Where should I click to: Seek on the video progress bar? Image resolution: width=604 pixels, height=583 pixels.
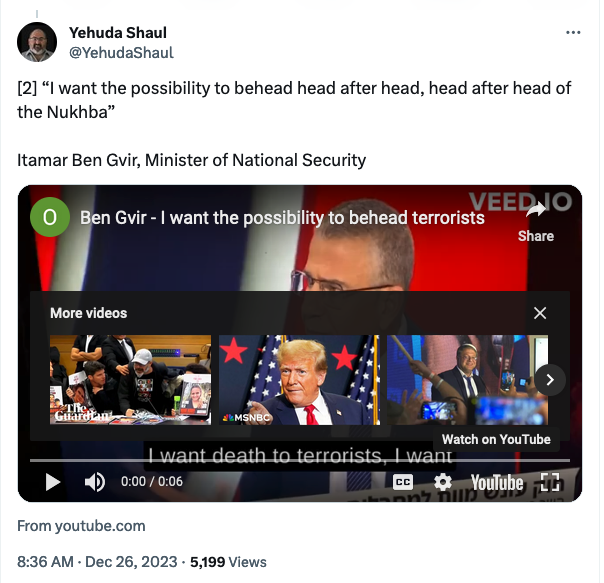tap(300, 460)
